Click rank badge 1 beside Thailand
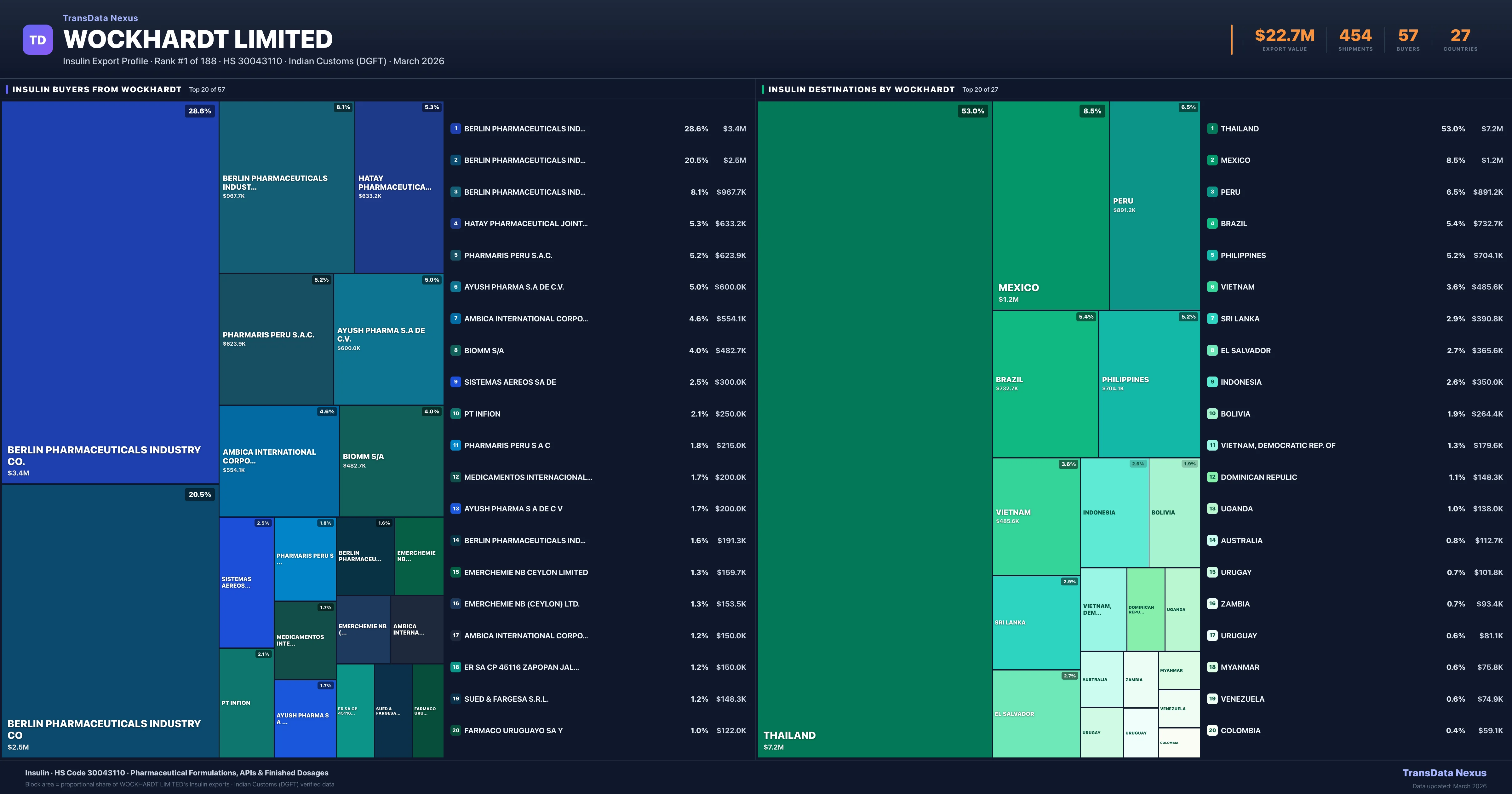1512x794 pixels. pos(1212,129)
